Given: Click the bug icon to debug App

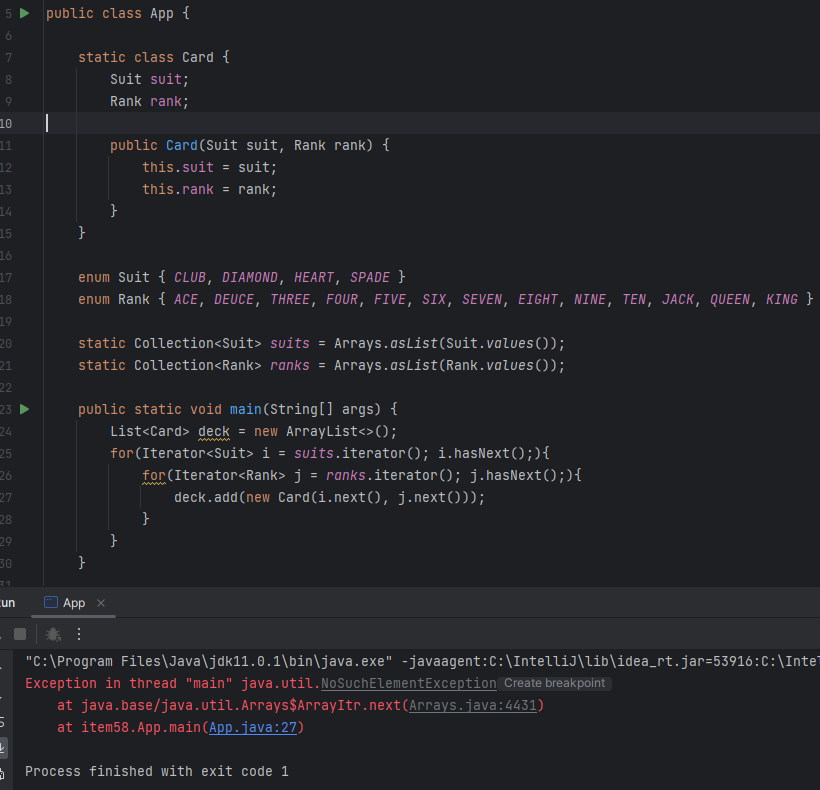Looking at the screenshot, I should point(53,634).
